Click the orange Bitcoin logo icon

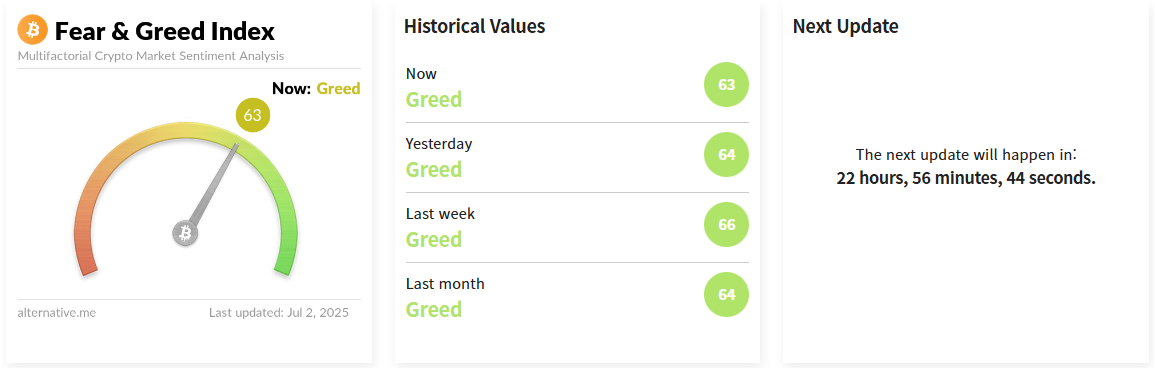(x=32, y=29)
